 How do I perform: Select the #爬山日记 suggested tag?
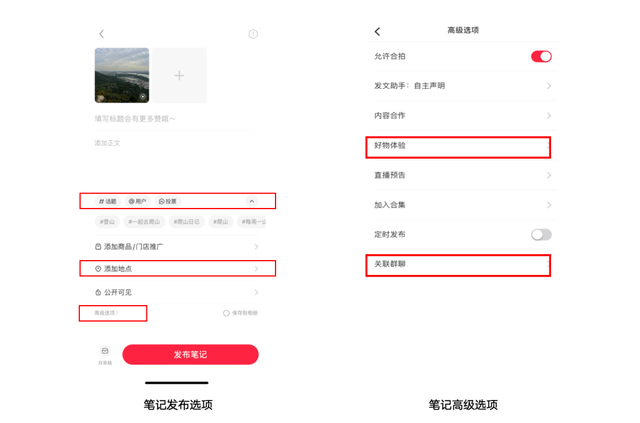pos(187,222)
